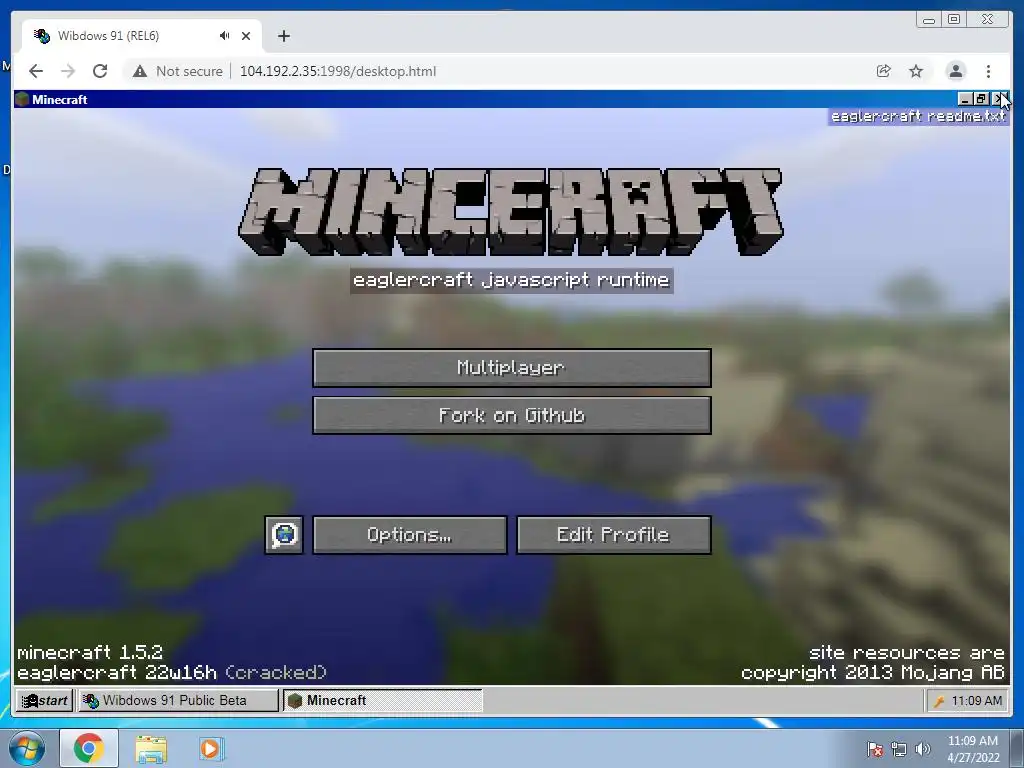Click Fork on Github button
The height and width of the screenshot is (768, 1024).
pyautogui.click(x=511, y=415)
